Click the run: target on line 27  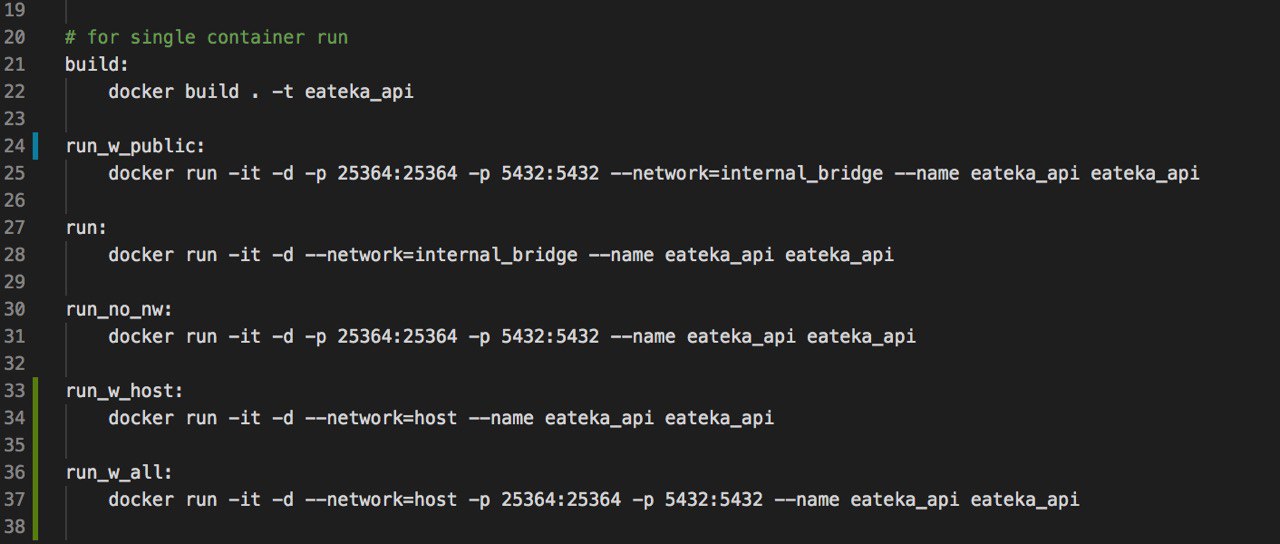pos(86,228)
